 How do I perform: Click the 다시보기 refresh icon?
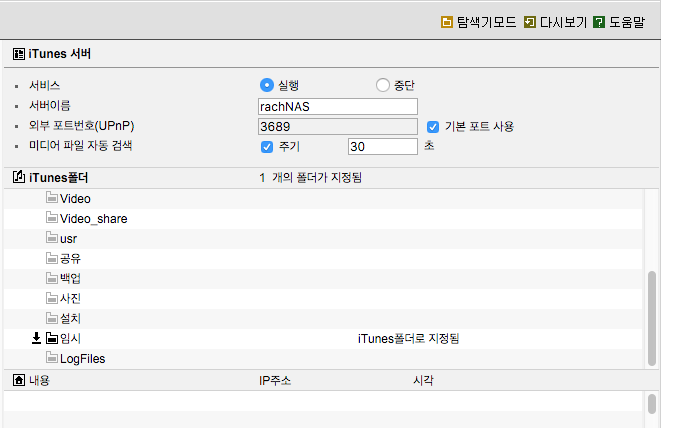tap(529, 22)
